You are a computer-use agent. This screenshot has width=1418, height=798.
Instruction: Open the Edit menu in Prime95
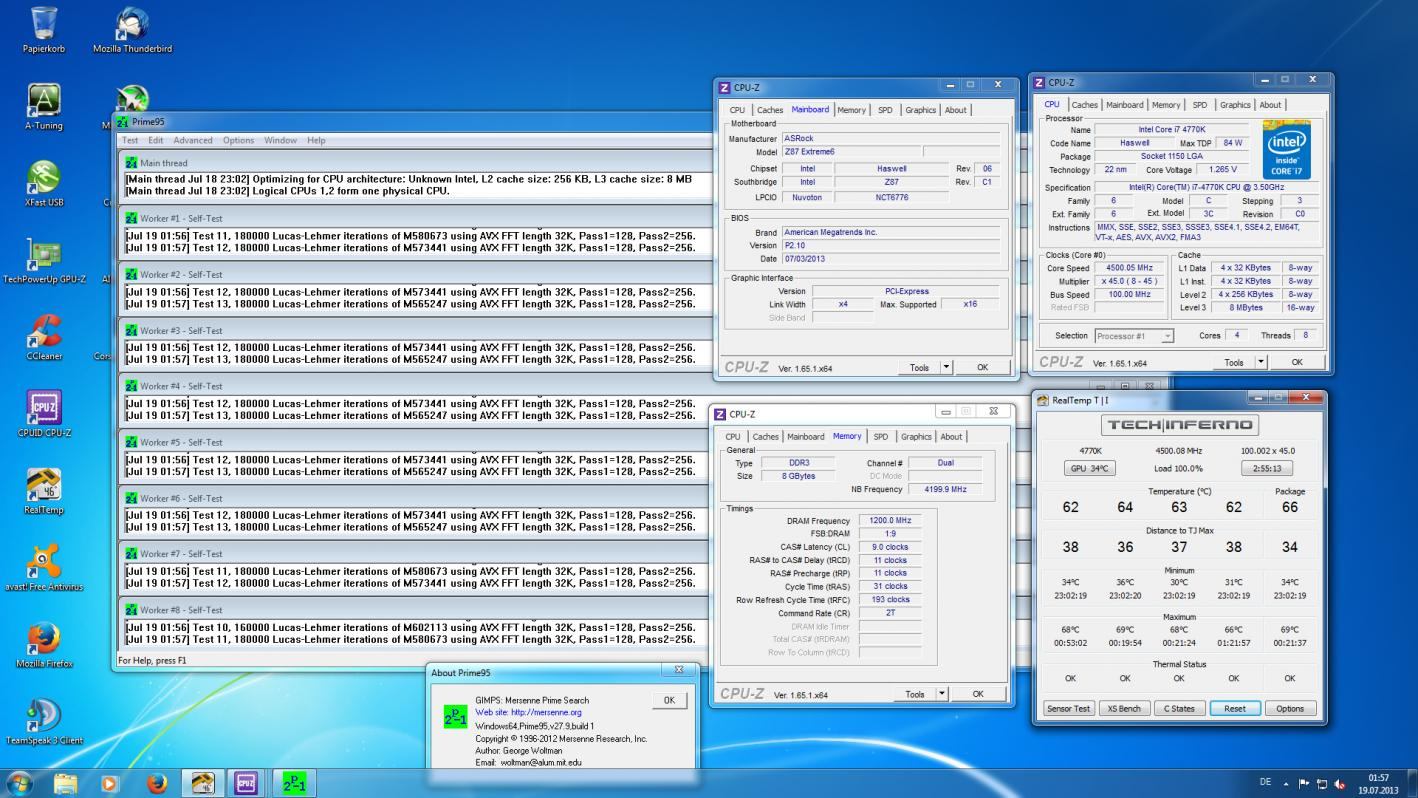tap(156, 140)
